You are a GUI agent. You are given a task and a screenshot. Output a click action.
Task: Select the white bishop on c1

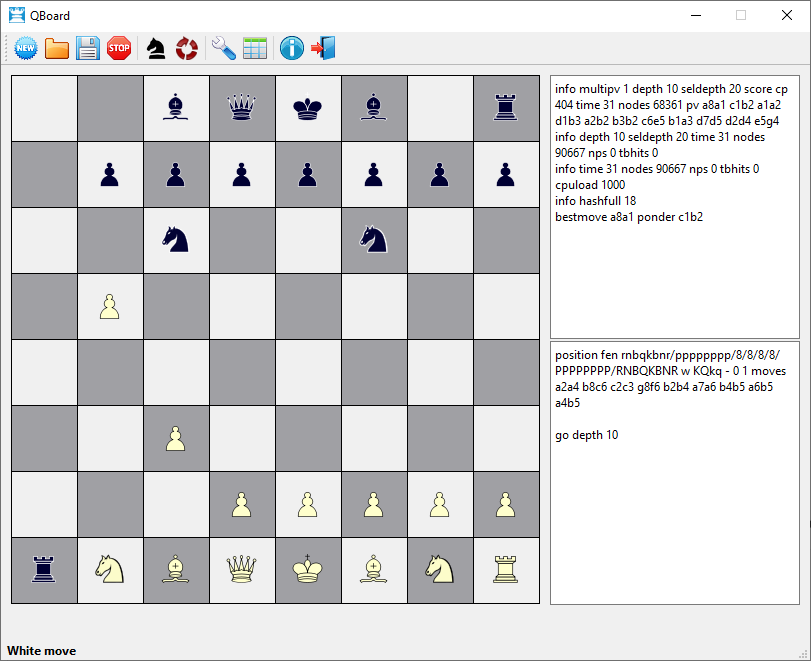click(x=176, y=569)
